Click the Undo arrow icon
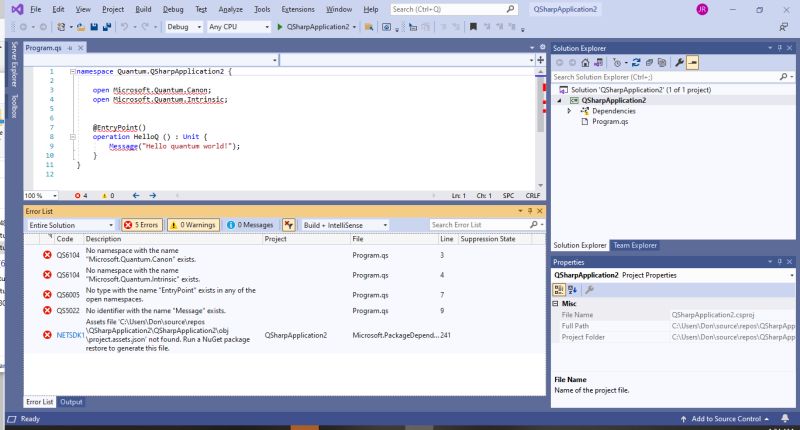 tap(124, 27)
